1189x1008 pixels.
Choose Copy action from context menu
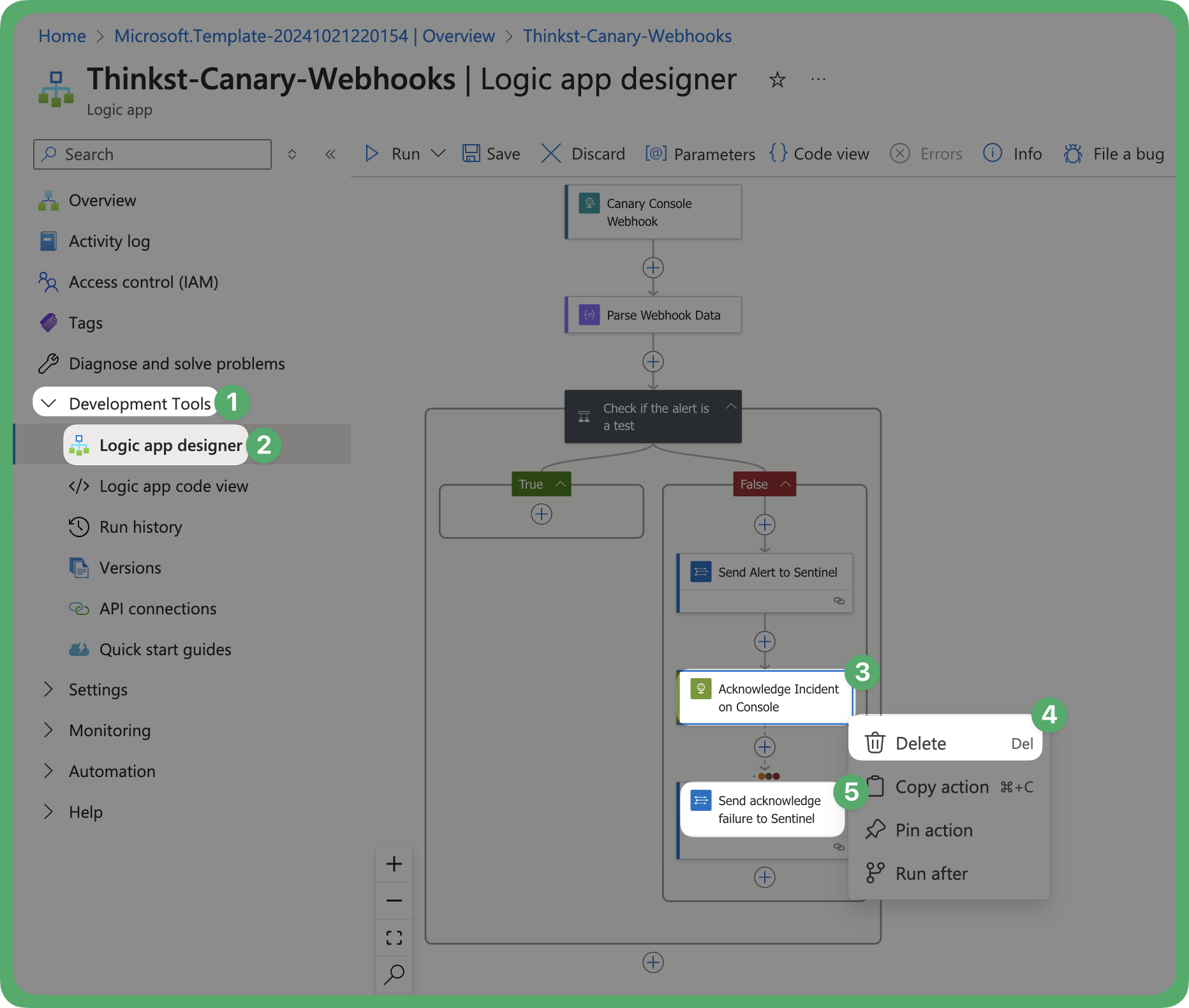click(x=950, y=787)
